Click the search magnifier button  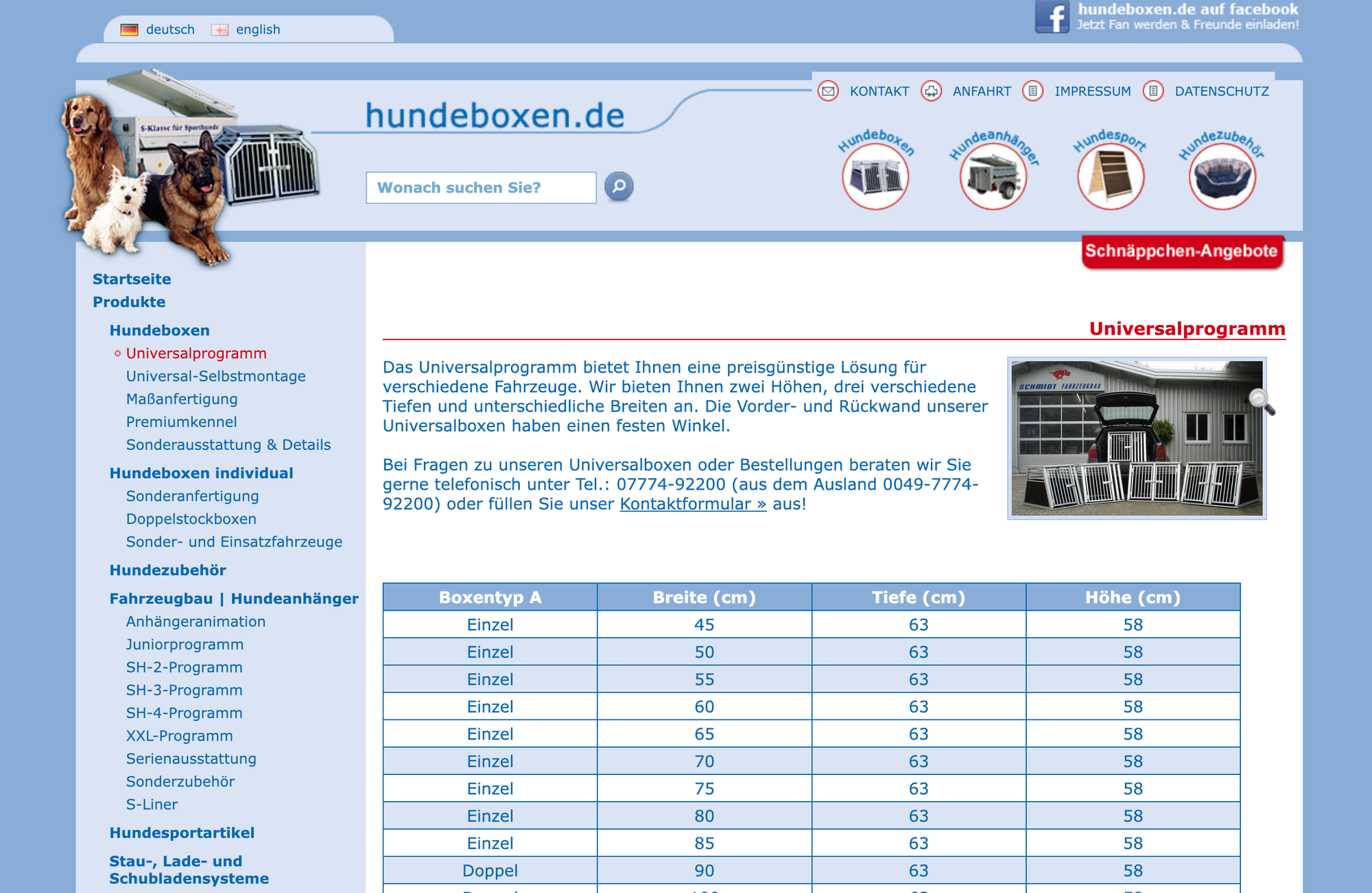pos(619,187)
